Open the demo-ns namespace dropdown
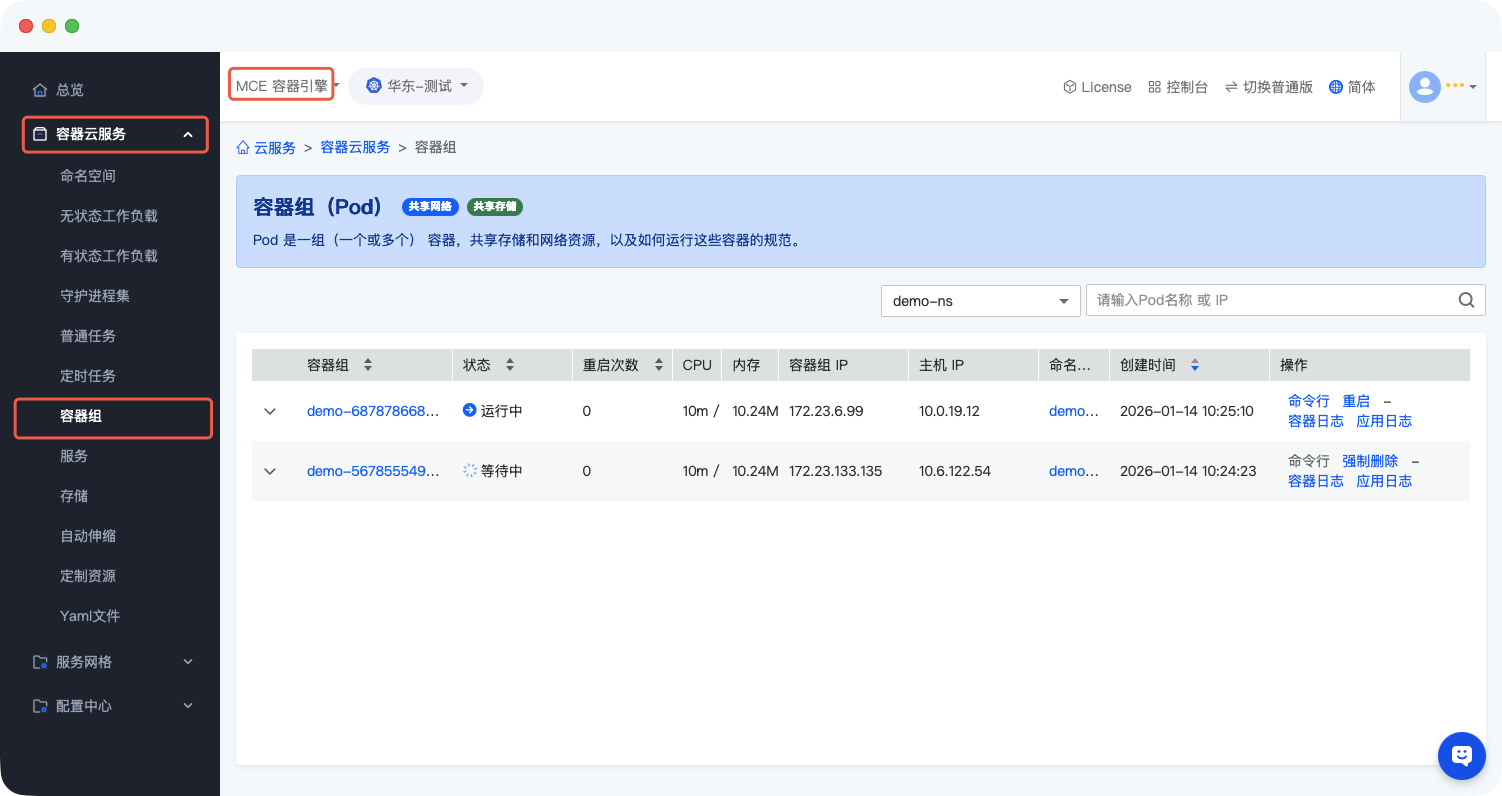 click(980, 300)
